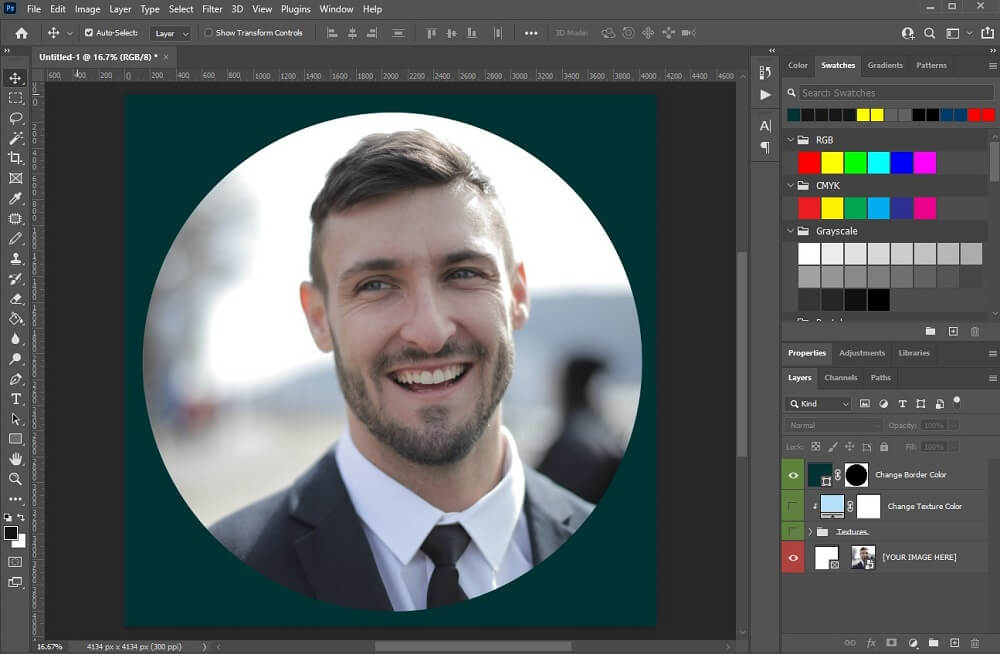Activate the Horizontal Type tool
The height and width of the screenshot is (654, 1000).
15,399
